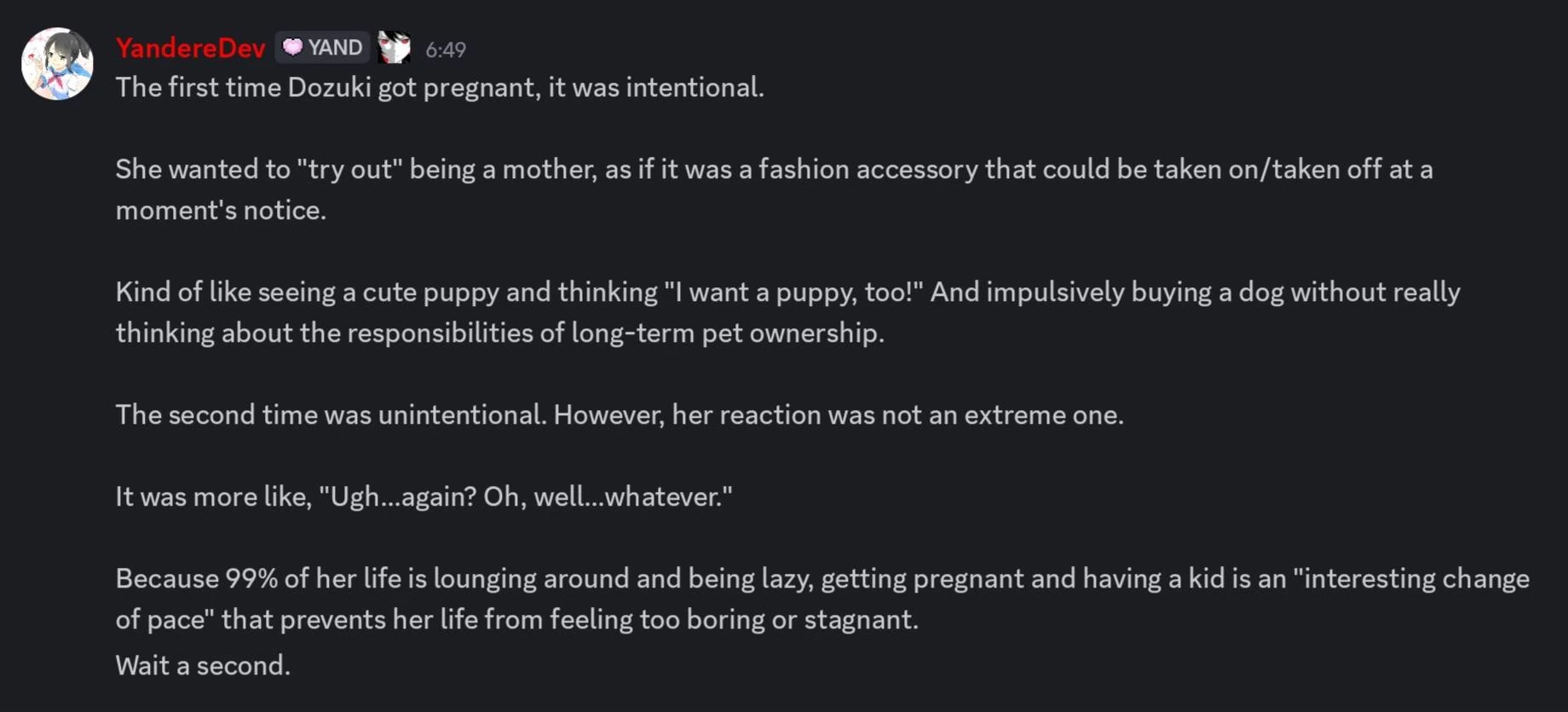1568x712 pixels.
Task: Click the line starting "Kind of like seeing"
Action: [787, 292]
